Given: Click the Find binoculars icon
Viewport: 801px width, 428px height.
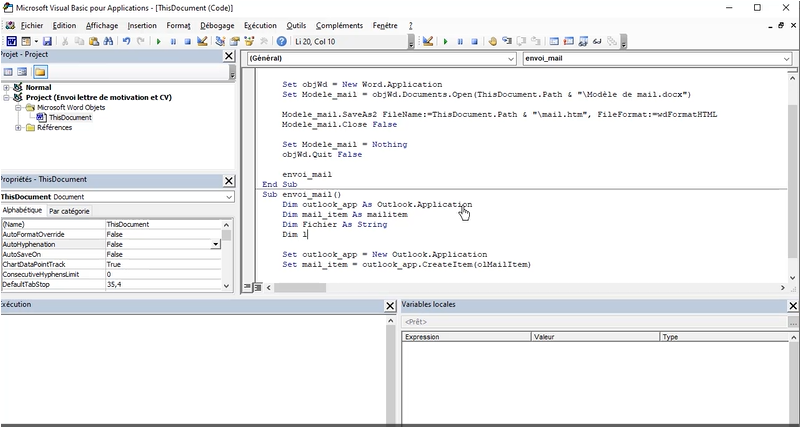Looking at the screenshot, I should (109, 42).
